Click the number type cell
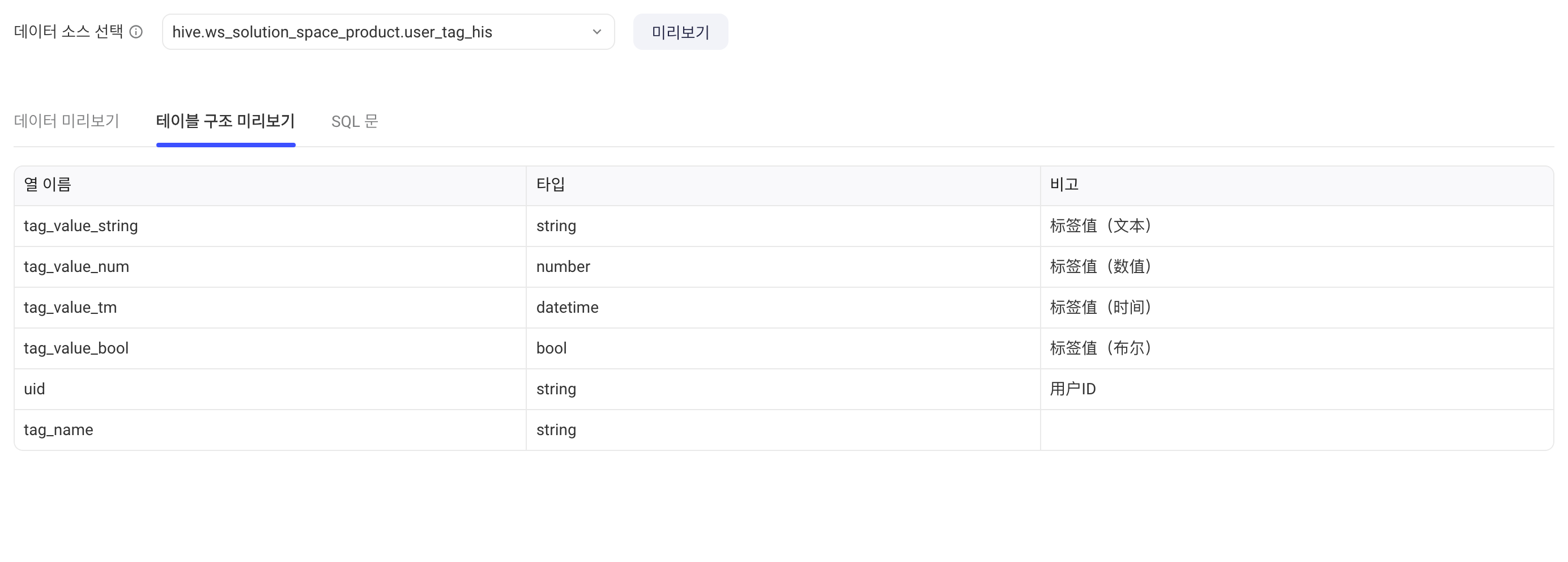Image resolution: width=1568 pixels, height=562 pixels. [783, 267]
